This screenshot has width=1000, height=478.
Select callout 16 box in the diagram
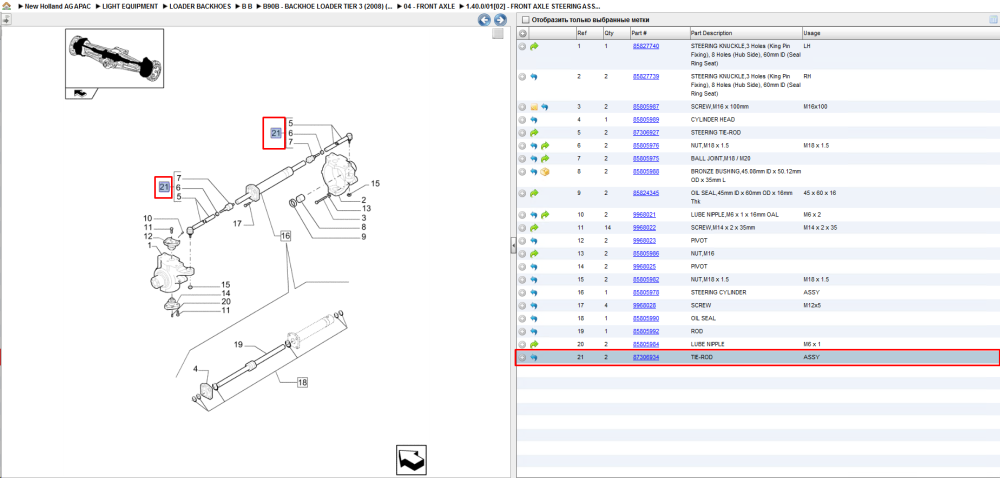(285, 236)
